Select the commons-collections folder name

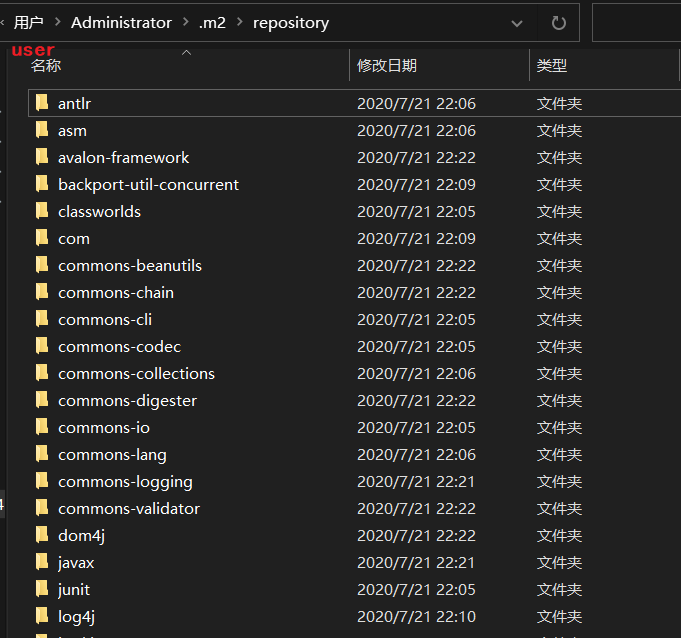pos(136,374)
